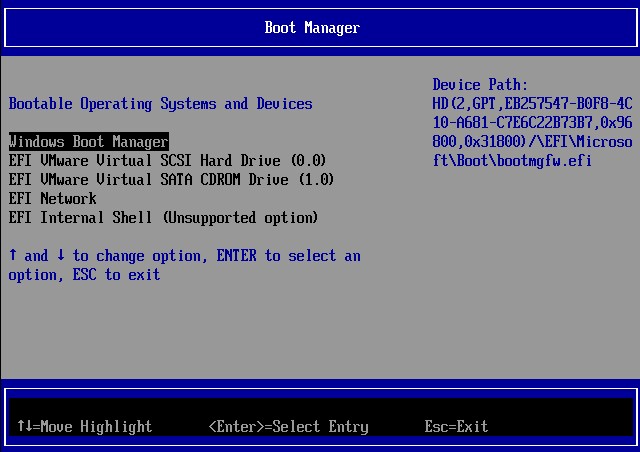Select the Windows Boot Manager entry

(x=89, y=142)
